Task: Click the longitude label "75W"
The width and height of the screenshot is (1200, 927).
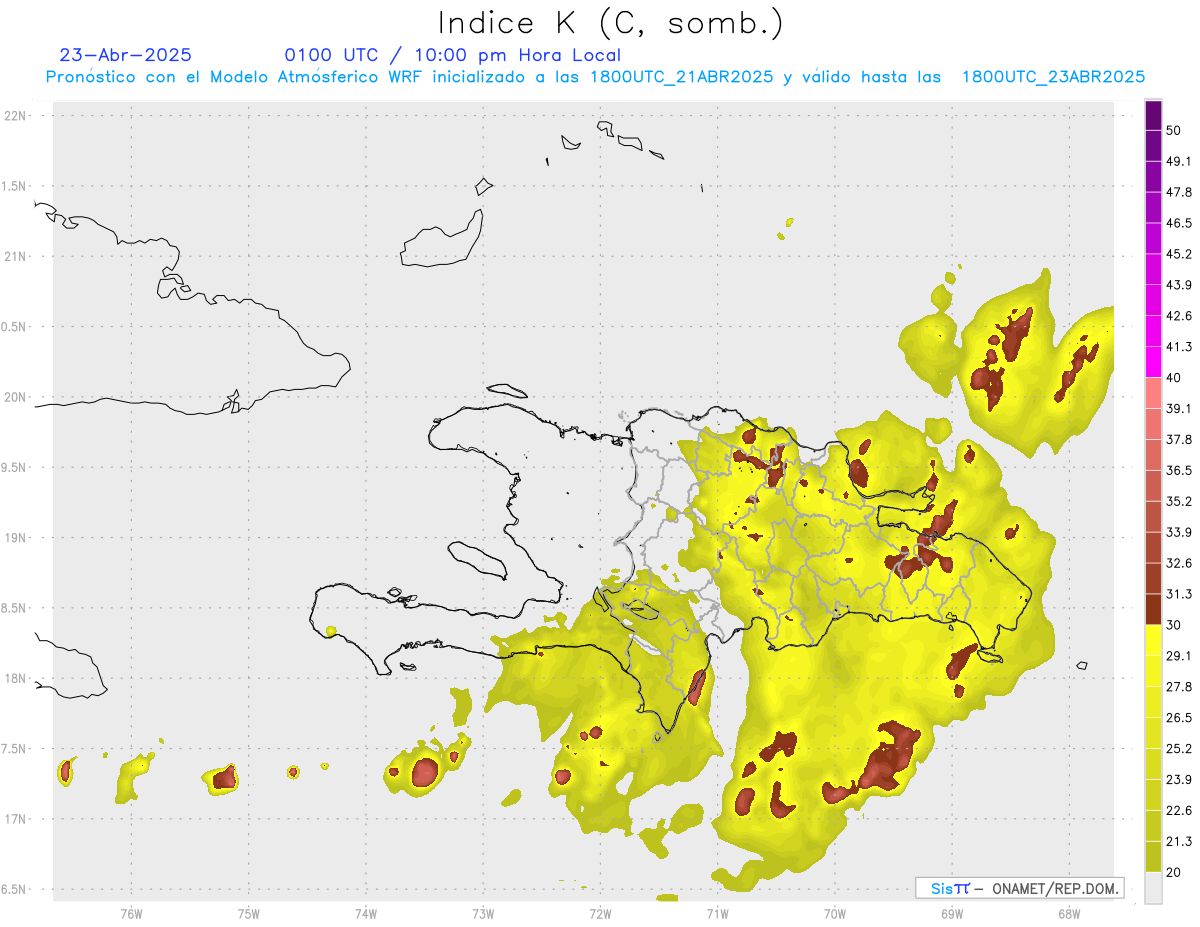Action: (x=249, y=914)
